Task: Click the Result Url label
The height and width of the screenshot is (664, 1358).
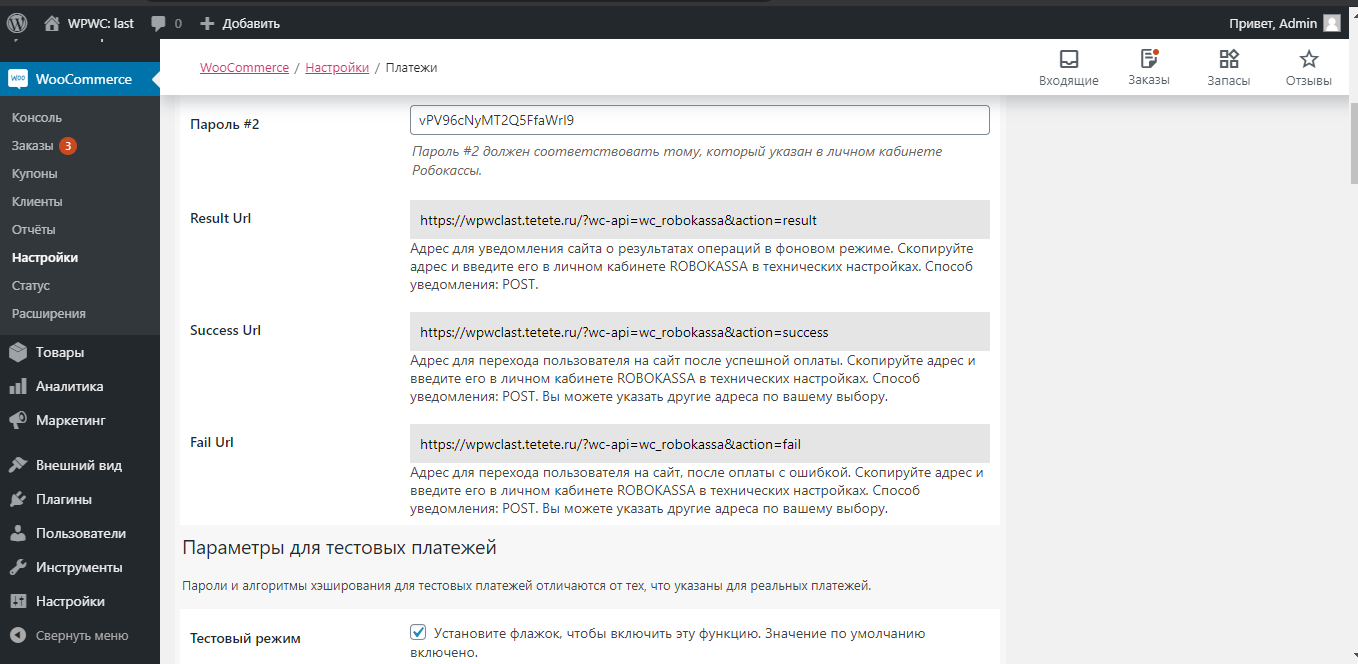Action: 221,218
